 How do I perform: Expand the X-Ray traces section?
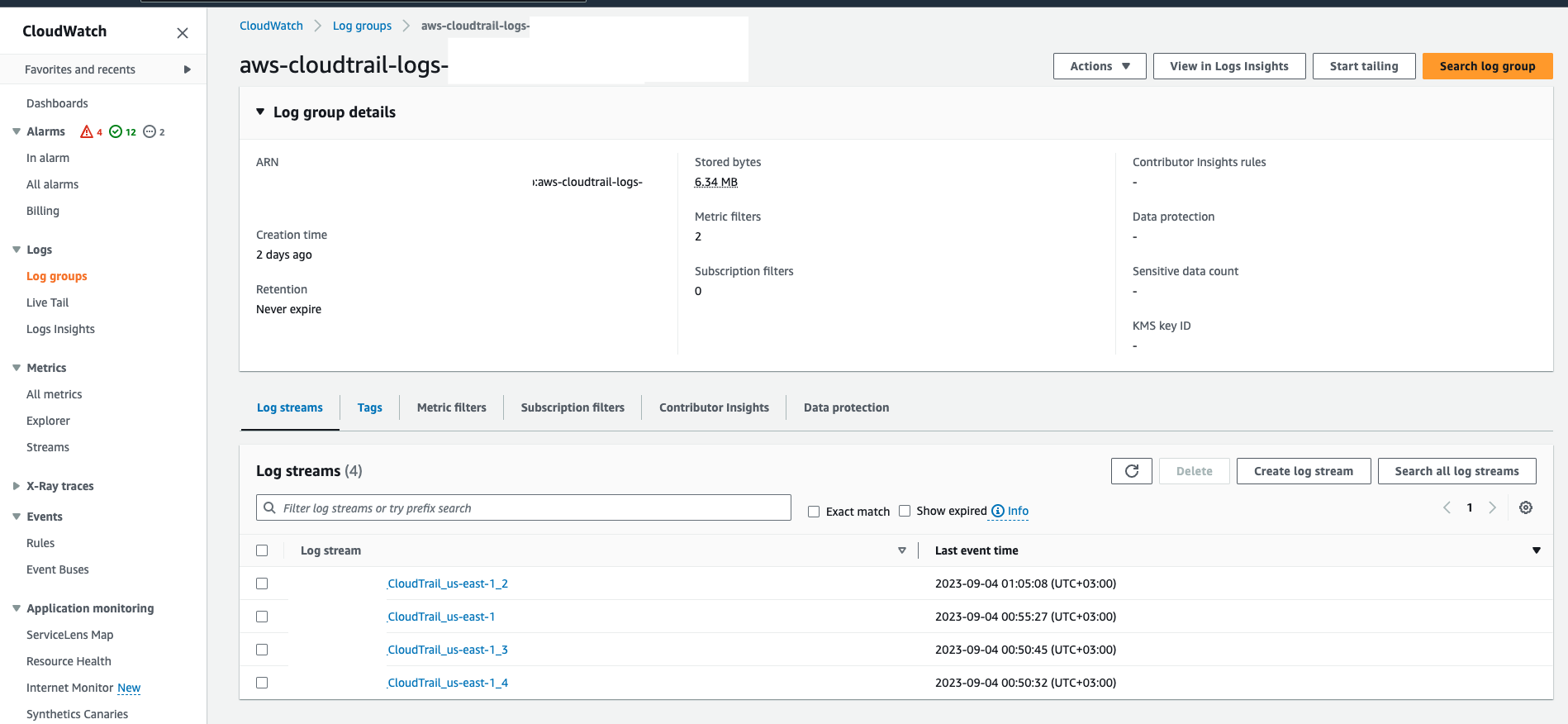(x=17, y=486)
